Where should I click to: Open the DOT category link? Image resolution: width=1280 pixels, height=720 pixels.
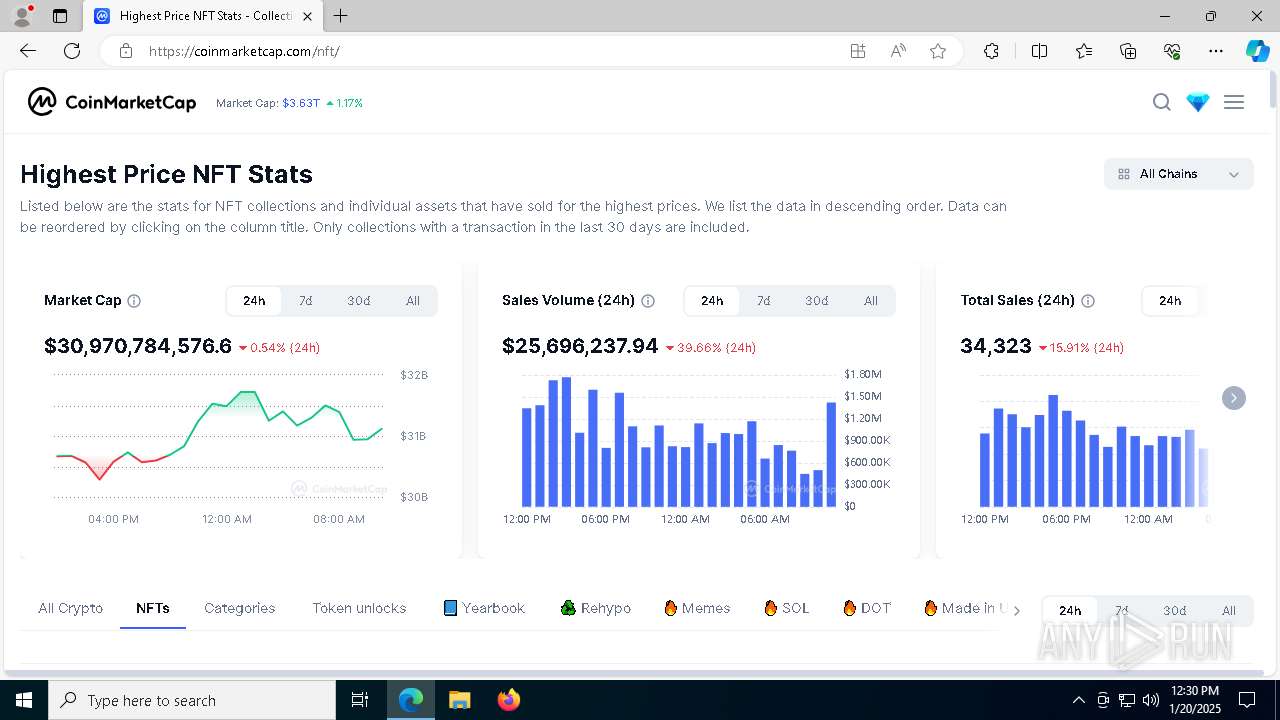pyautogui.click(x=867, y=608)
